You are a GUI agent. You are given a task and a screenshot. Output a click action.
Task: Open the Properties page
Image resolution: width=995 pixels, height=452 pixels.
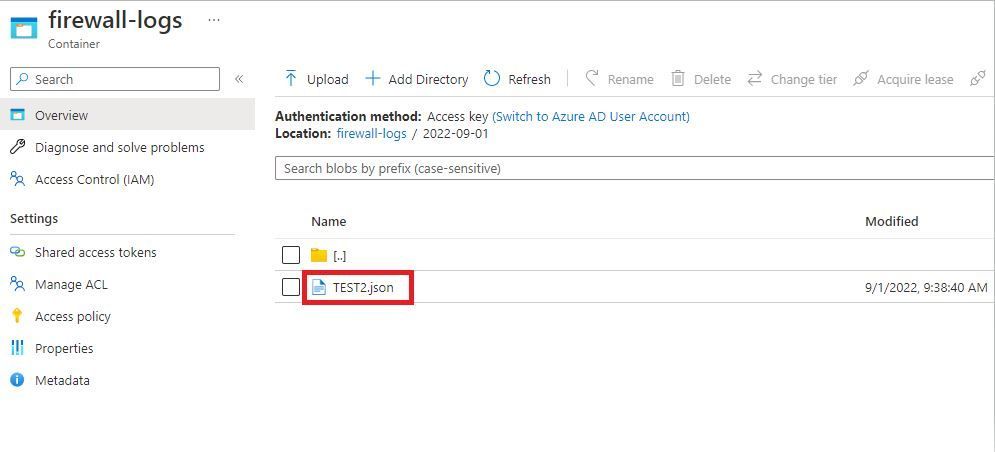click(x=64, y=349)
